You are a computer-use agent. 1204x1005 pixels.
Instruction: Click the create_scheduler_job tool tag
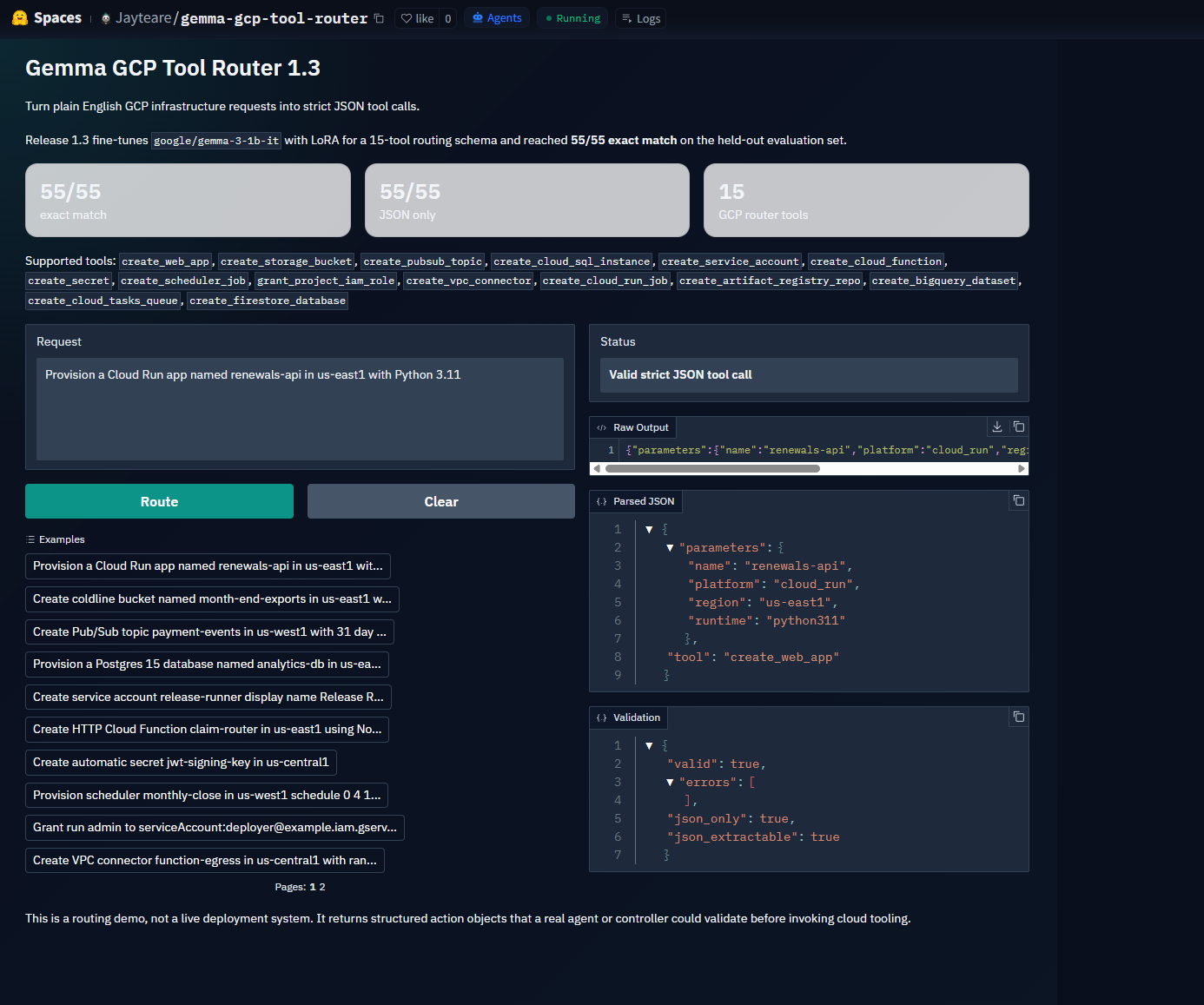(x=183, y=281)
